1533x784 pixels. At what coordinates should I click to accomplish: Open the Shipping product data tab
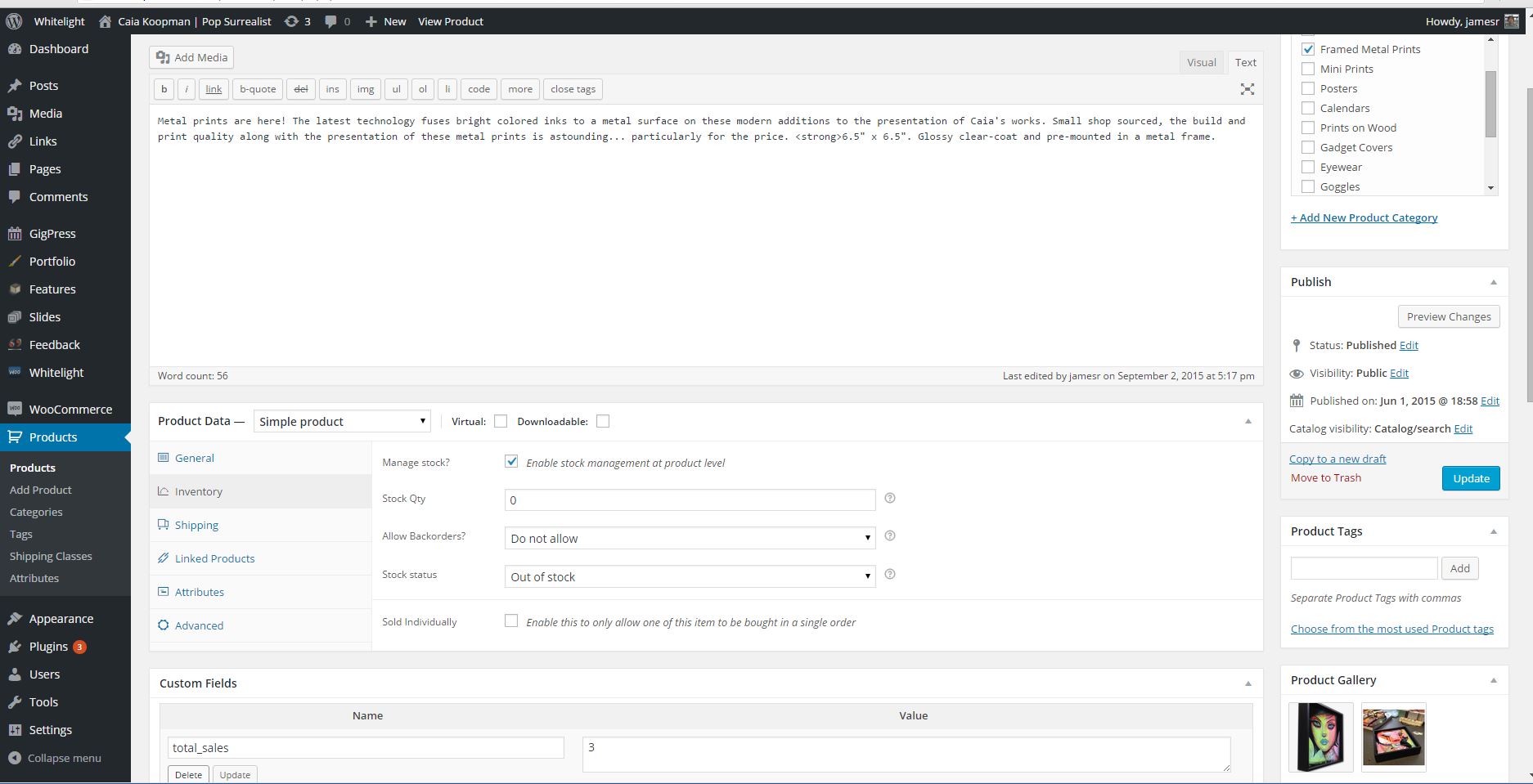196,525
